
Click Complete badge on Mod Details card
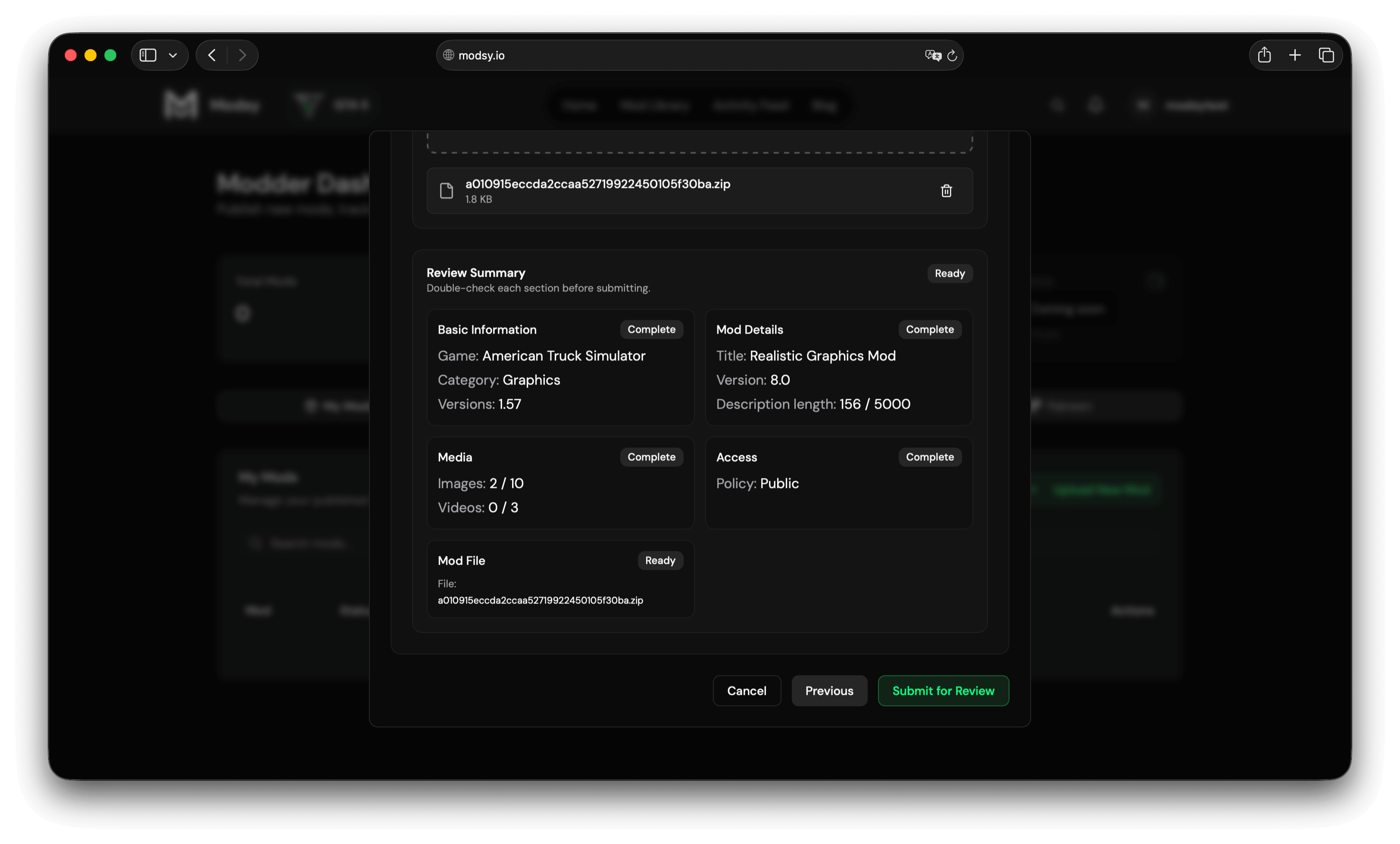click(930, 330)
